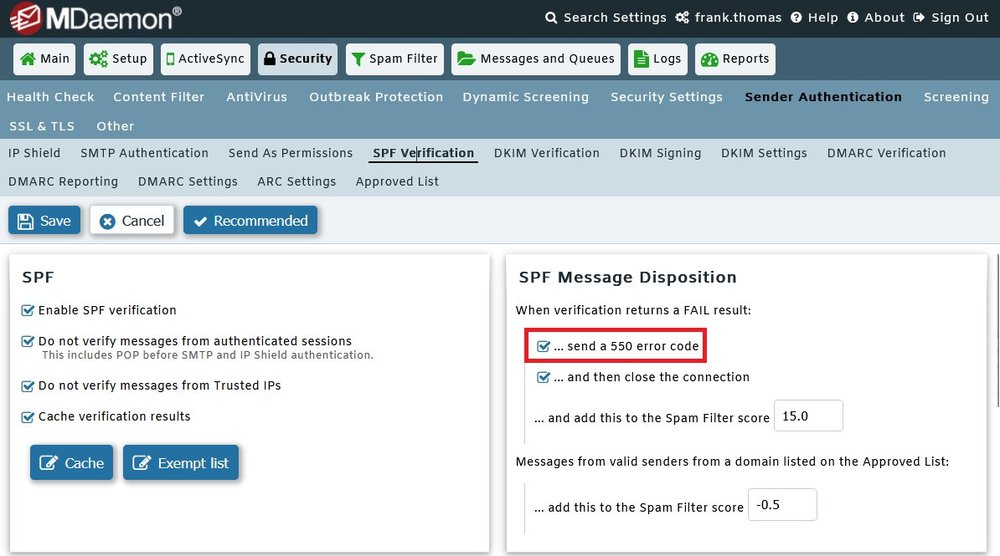This screenshot has width=1000, height=556.
Task: Open Screening submenu
Action: pyautogui.click(x=956, y=97)
